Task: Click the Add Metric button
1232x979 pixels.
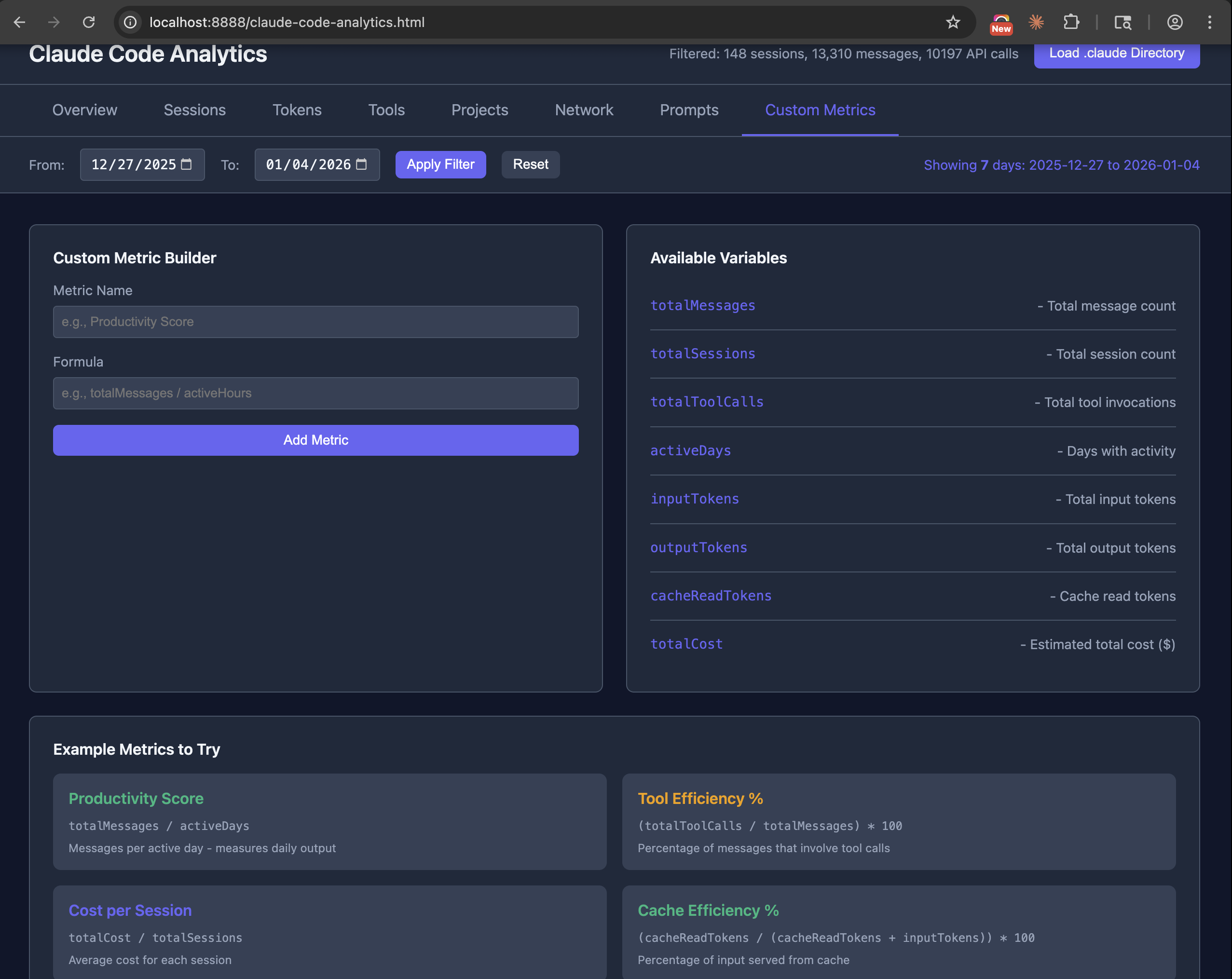Action: [x=315, y=440]
